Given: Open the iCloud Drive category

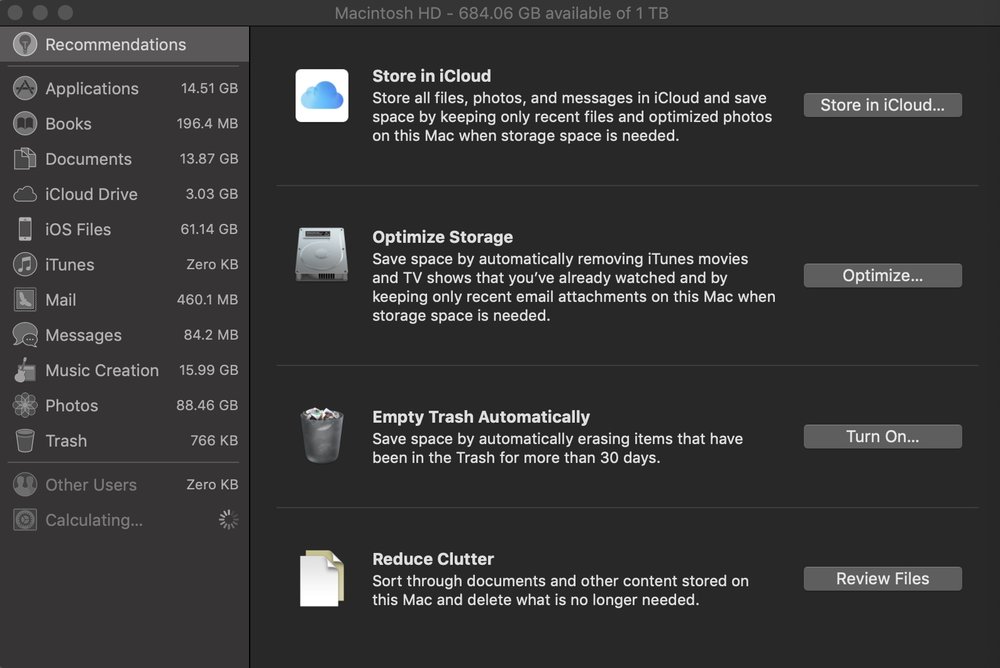Looking at the screenshot, I should (124, 194).
